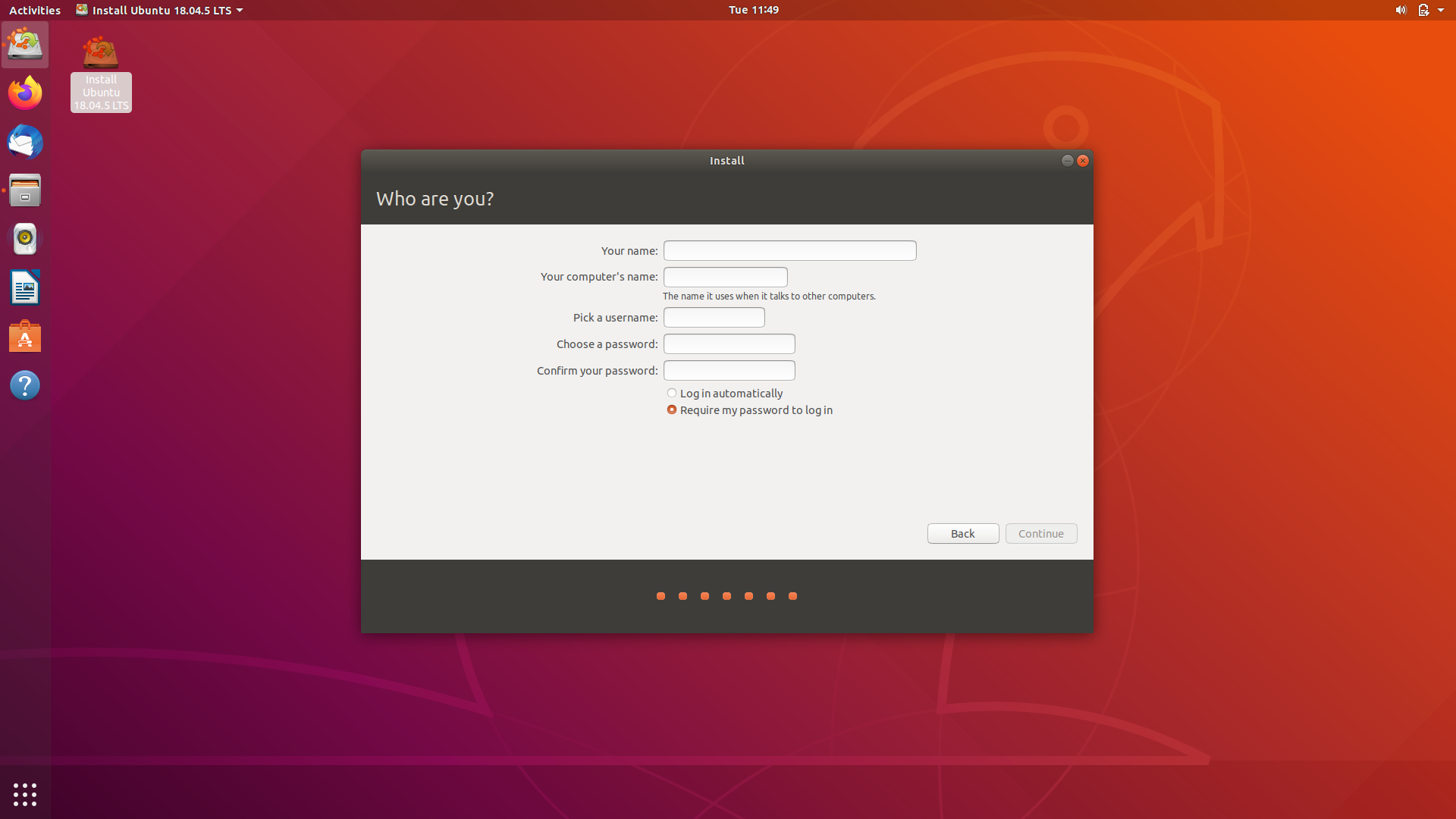Click the Back button
This screenshot has width=1456, height=819.
(962, 533)
